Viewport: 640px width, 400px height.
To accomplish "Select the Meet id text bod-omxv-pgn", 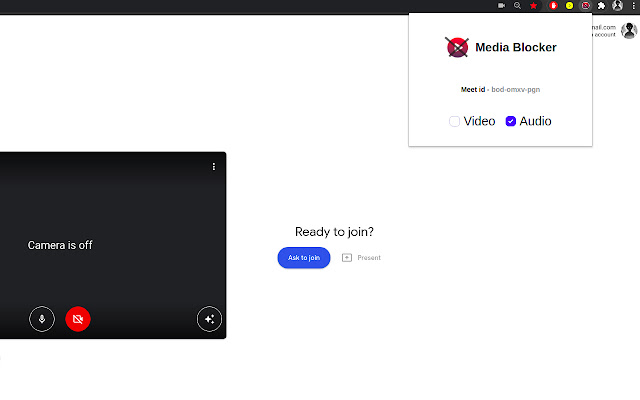I will 516,89.
